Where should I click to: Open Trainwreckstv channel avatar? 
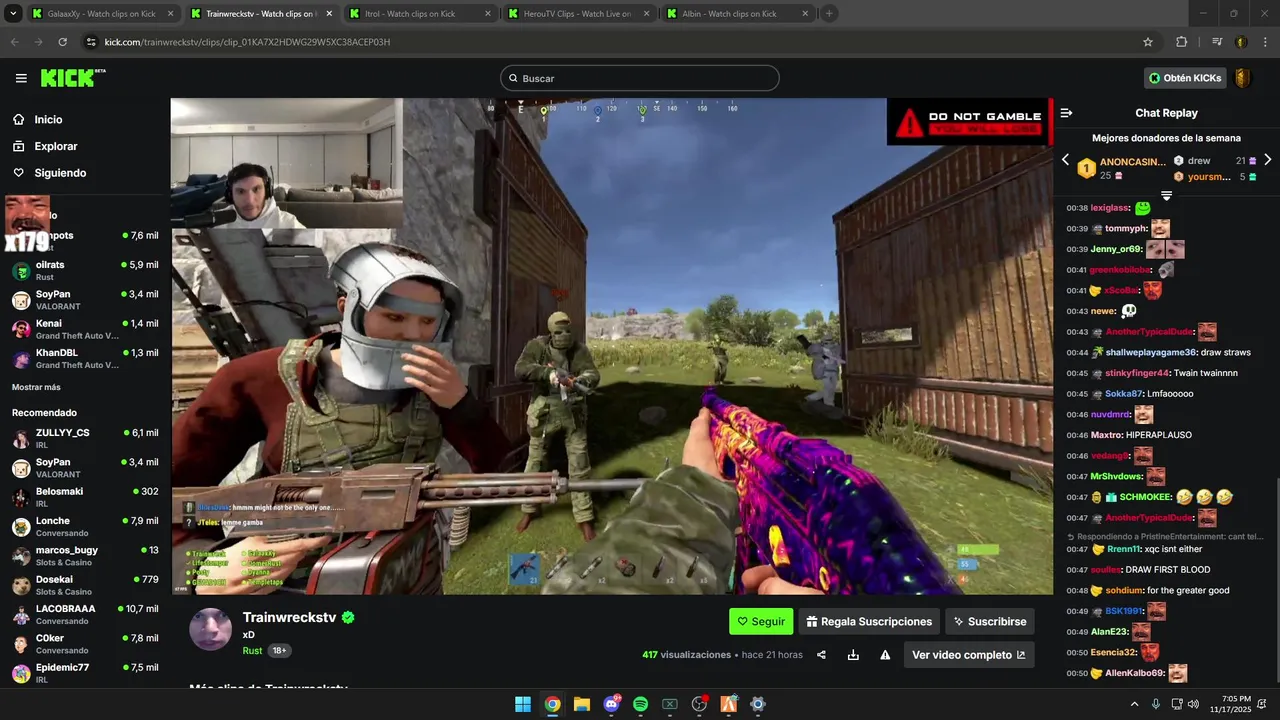point(211,629)
